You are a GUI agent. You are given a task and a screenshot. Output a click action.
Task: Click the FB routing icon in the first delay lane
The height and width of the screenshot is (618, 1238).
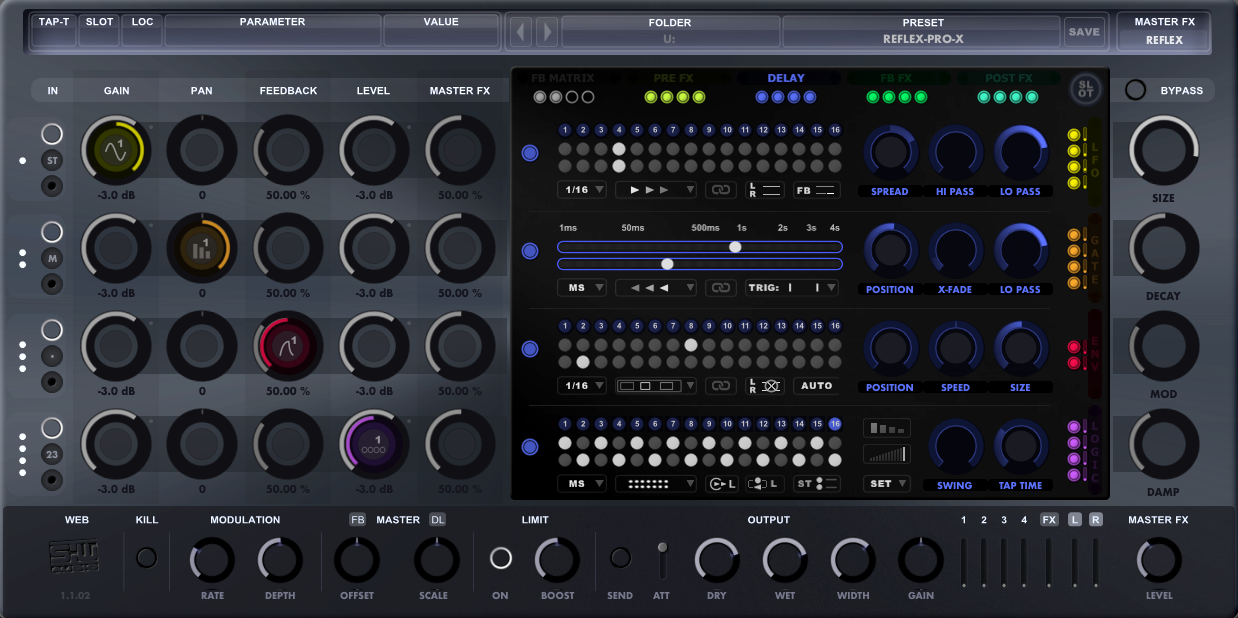coord(816,188)
